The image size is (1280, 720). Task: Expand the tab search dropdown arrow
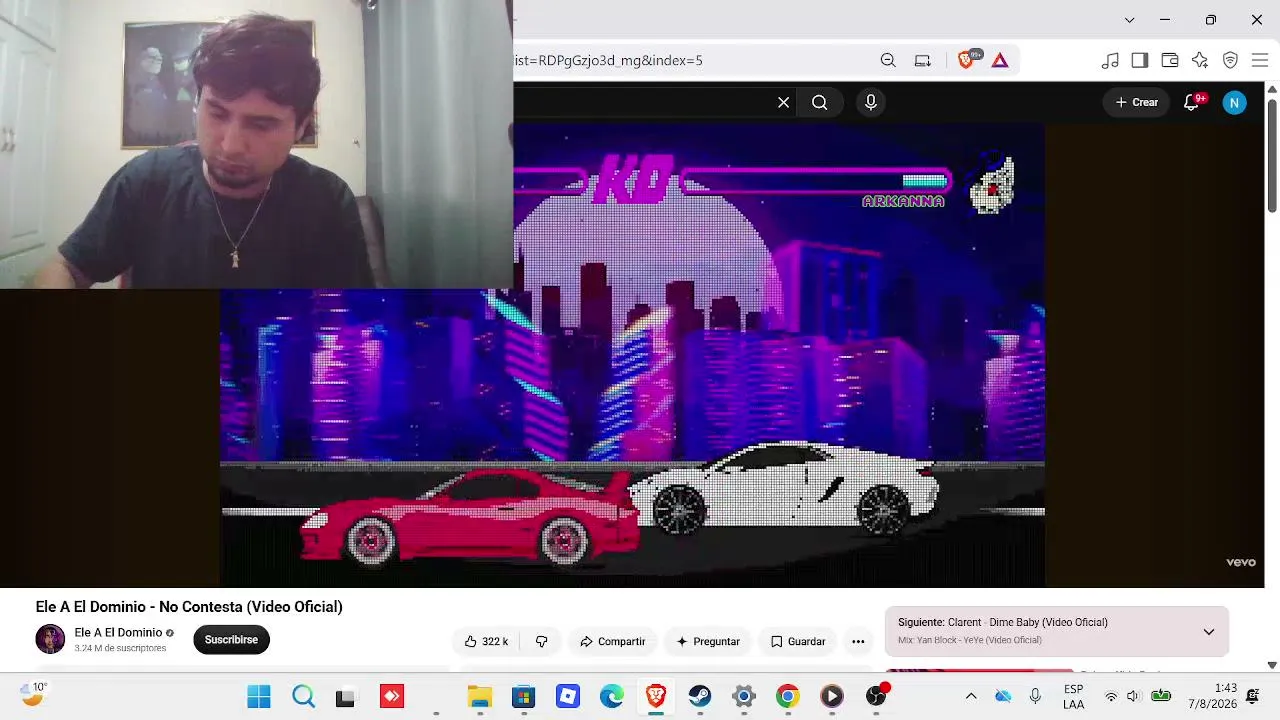(1129, 20)
